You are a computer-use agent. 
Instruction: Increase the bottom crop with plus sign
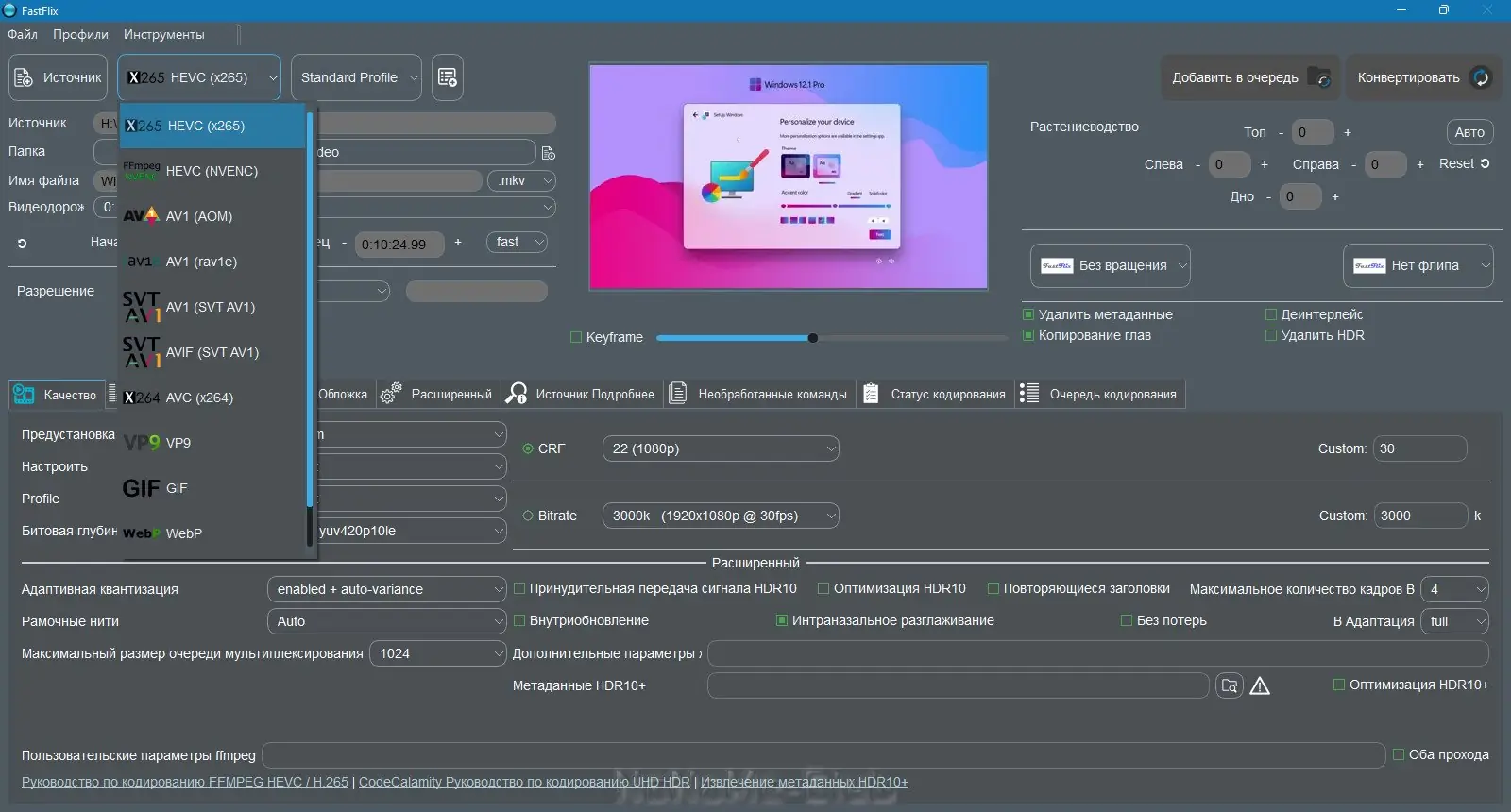(x=1335, y=196)
